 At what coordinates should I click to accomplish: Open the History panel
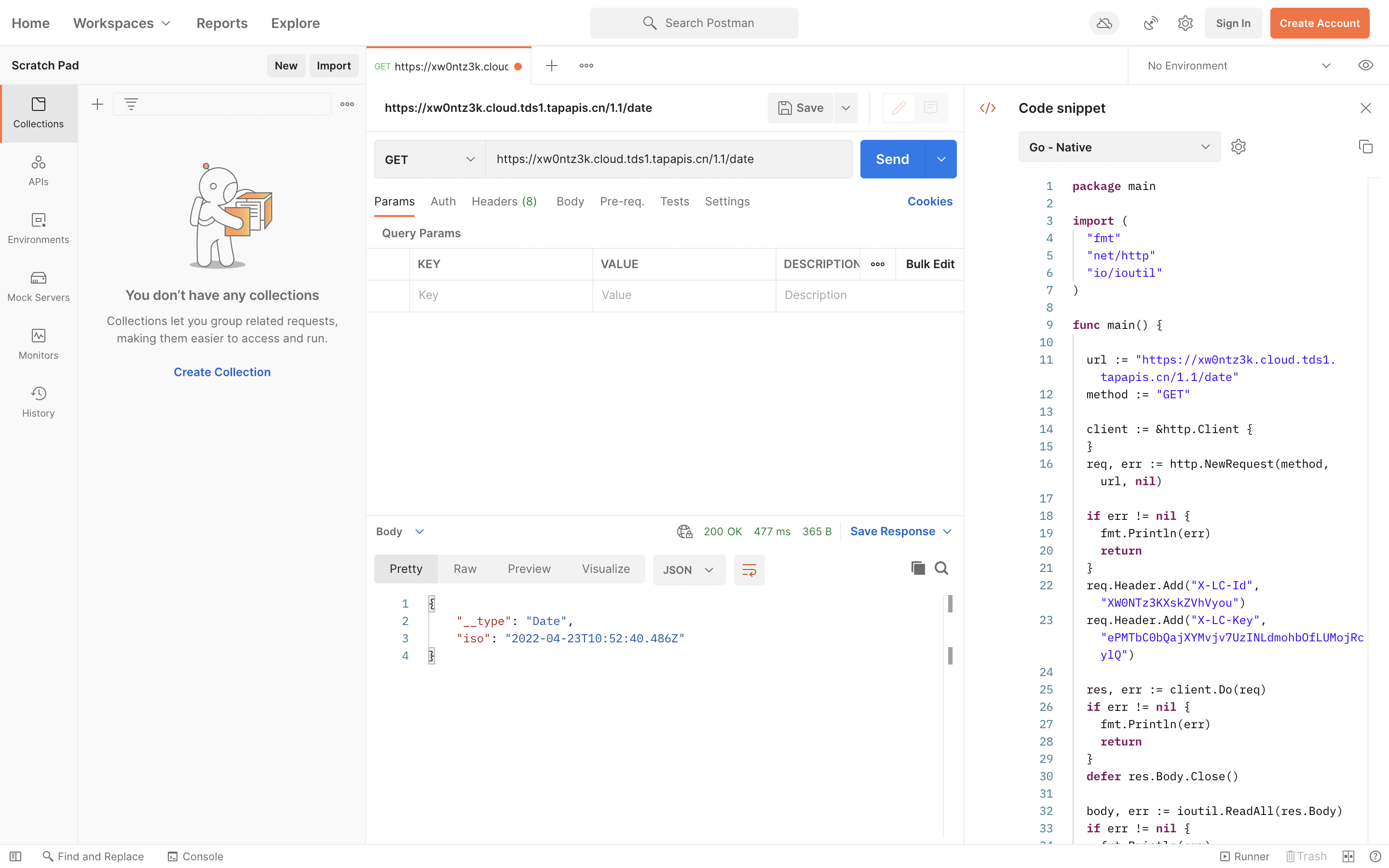(38, 401)
